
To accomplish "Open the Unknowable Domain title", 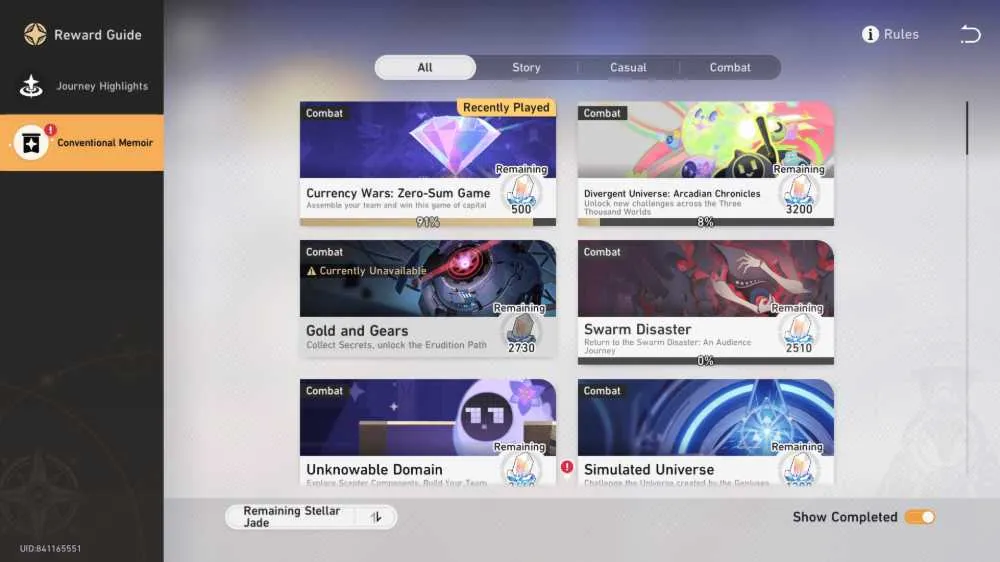I will click(374, 470).
